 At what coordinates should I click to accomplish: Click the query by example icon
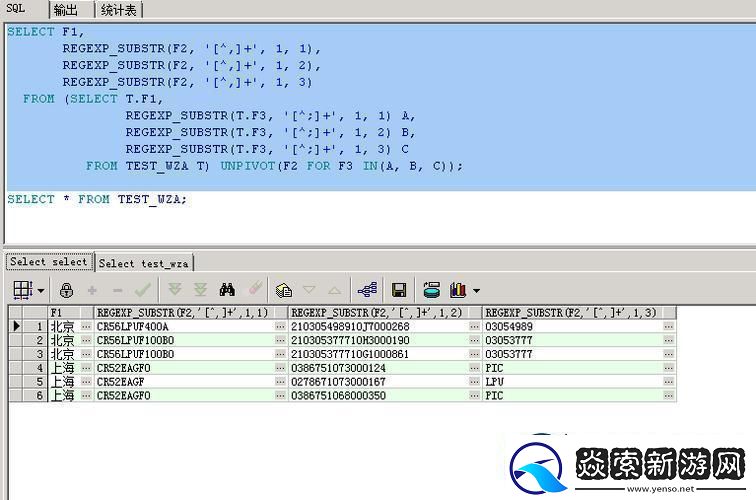click(x=284, y=291)
